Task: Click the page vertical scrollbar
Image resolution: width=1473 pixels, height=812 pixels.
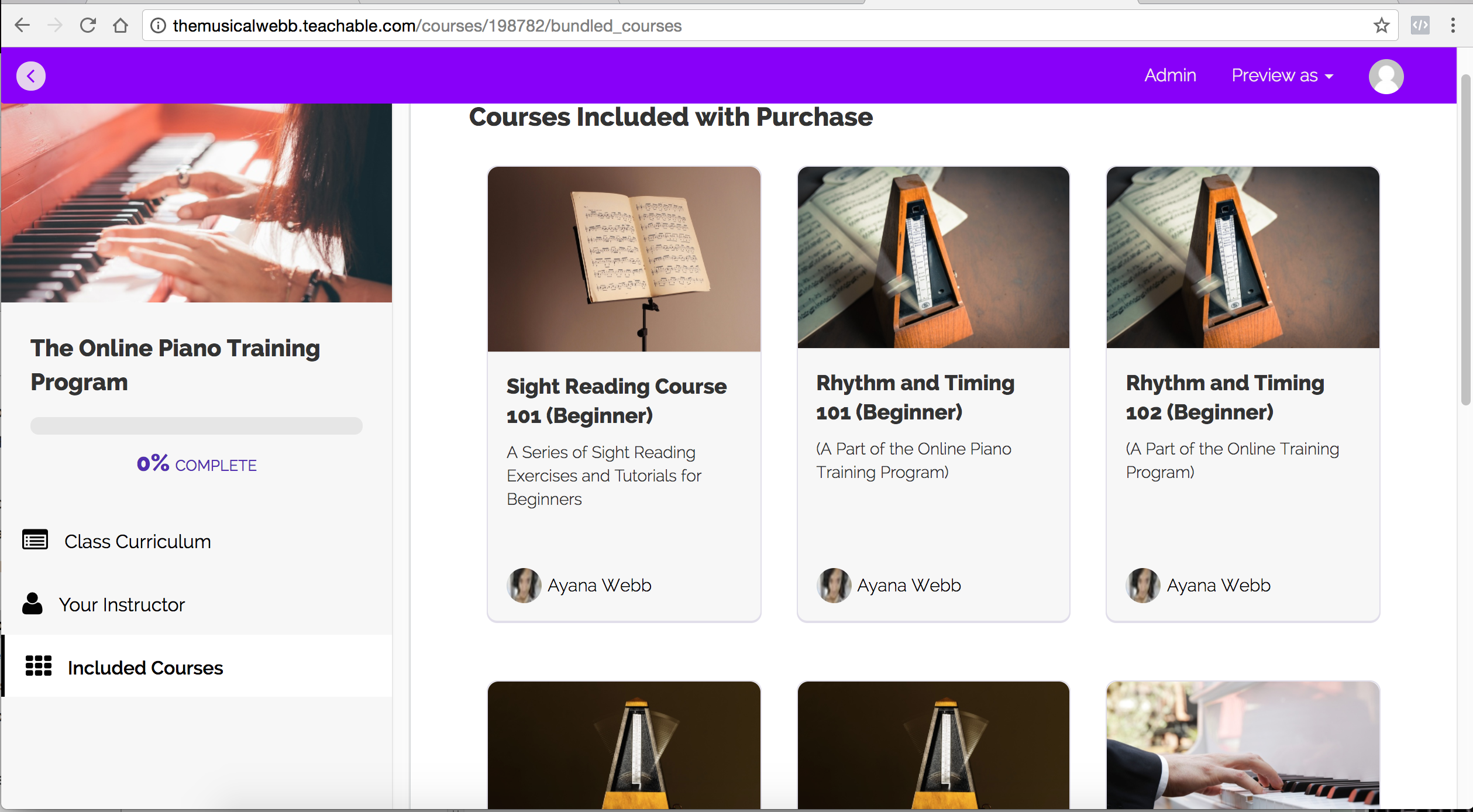Action: tap(1465, 240)
